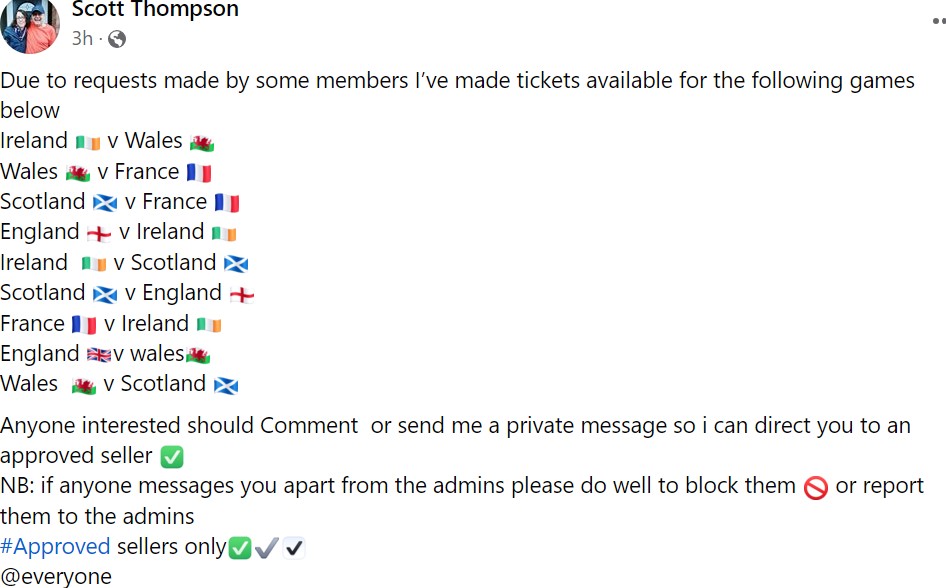Click the Union Jack flag beside England
The width and height of the screenshot is (946, 588).
coord(99,355)
